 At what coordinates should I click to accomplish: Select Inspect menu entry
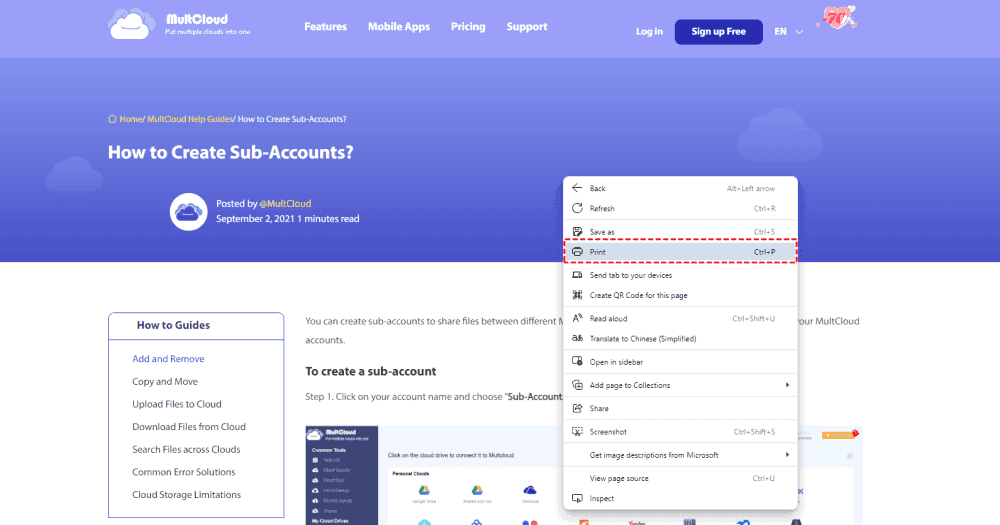680,499
